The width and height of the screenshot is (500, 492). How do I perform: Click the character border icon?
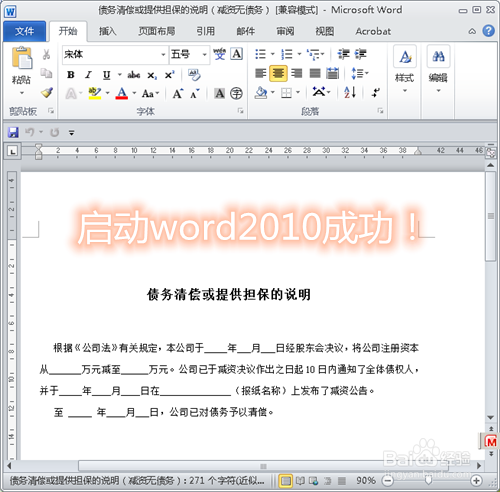237,54
